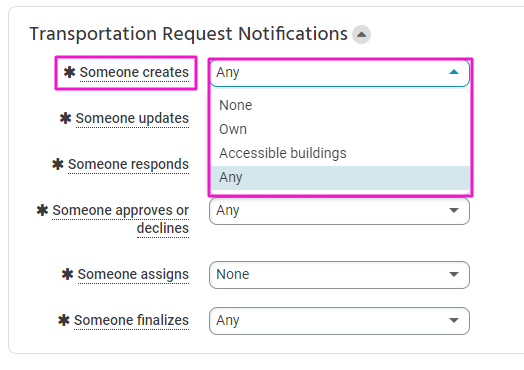
Task: Click the Someone responds label
Action: 128,164
